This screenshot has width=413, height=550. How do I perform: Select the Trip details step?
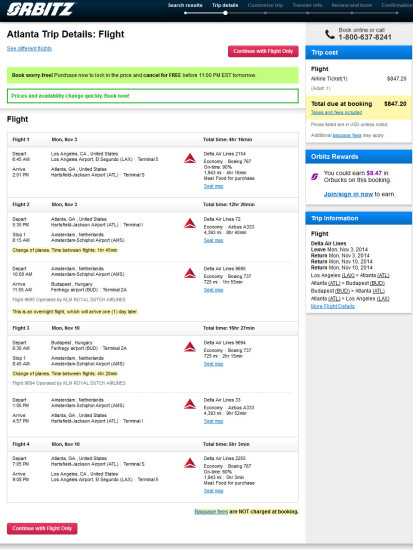225,5
